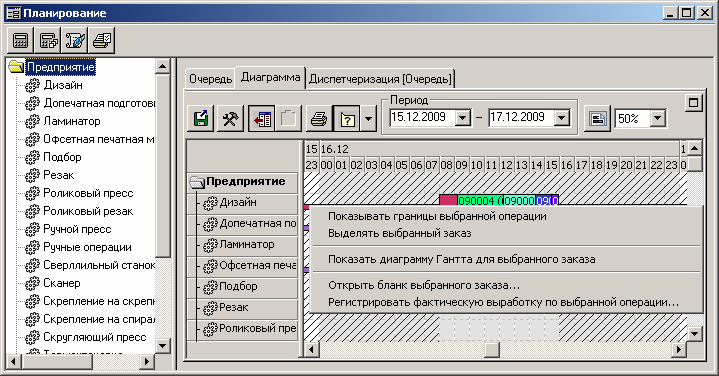Select Резак in the left tree
The image size is (719, 376).
[58, 175]
